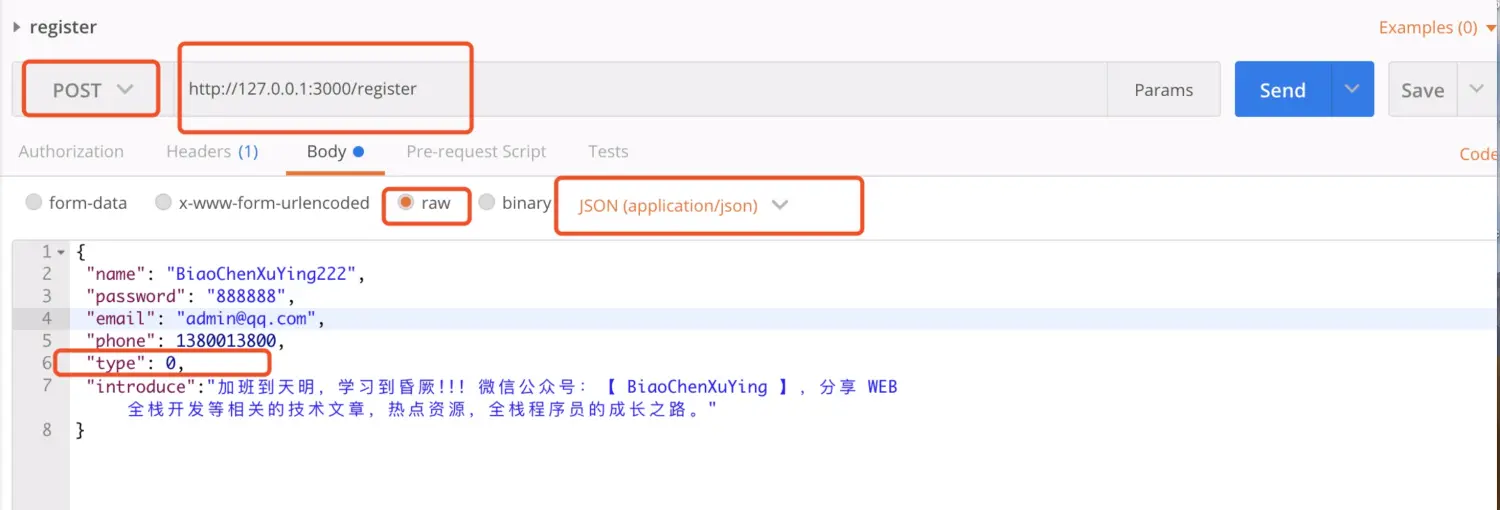Image resolution: width=1500 pixels, height=510 pixels.
Task: Save the request
Action: coord(1423,90)
